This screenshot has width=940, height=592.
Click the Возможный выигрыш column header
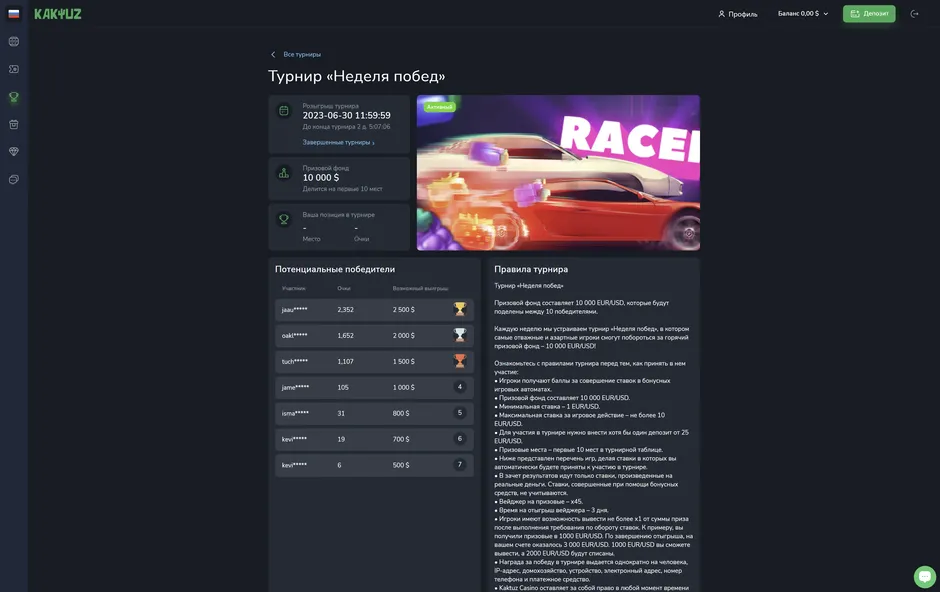click(420, 288)
